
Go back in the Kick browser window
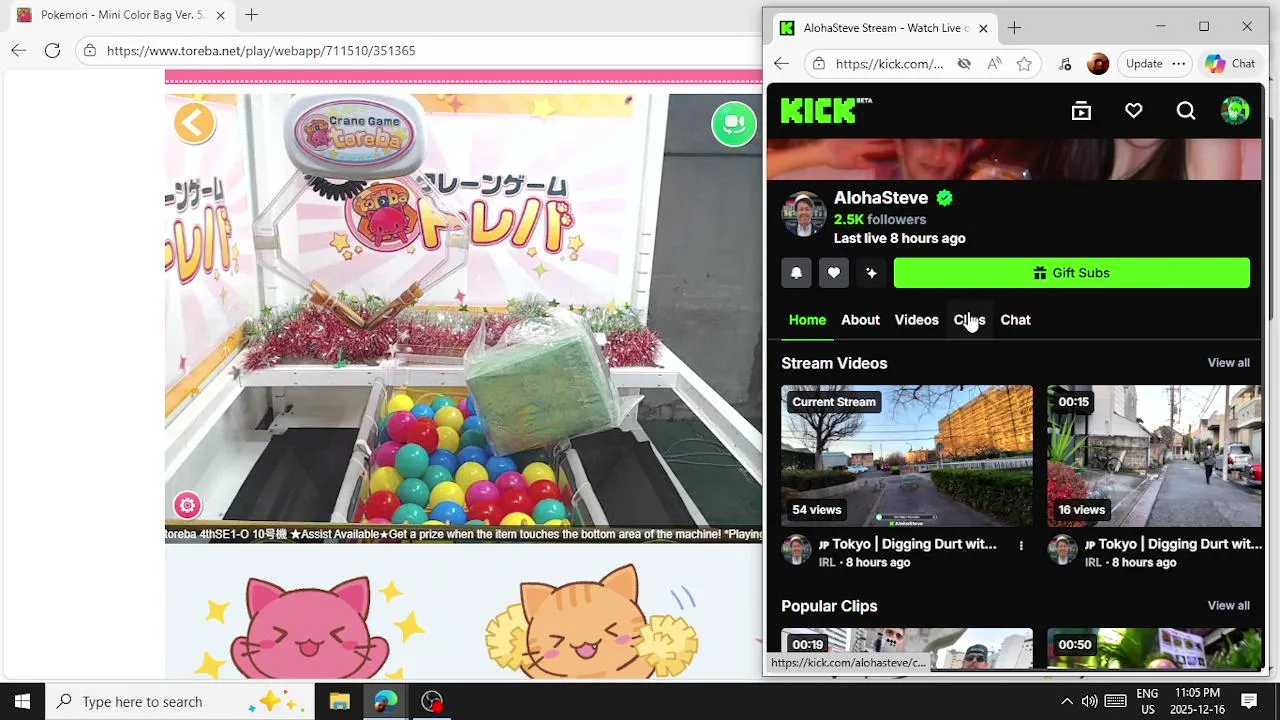(x=781, y=63)
